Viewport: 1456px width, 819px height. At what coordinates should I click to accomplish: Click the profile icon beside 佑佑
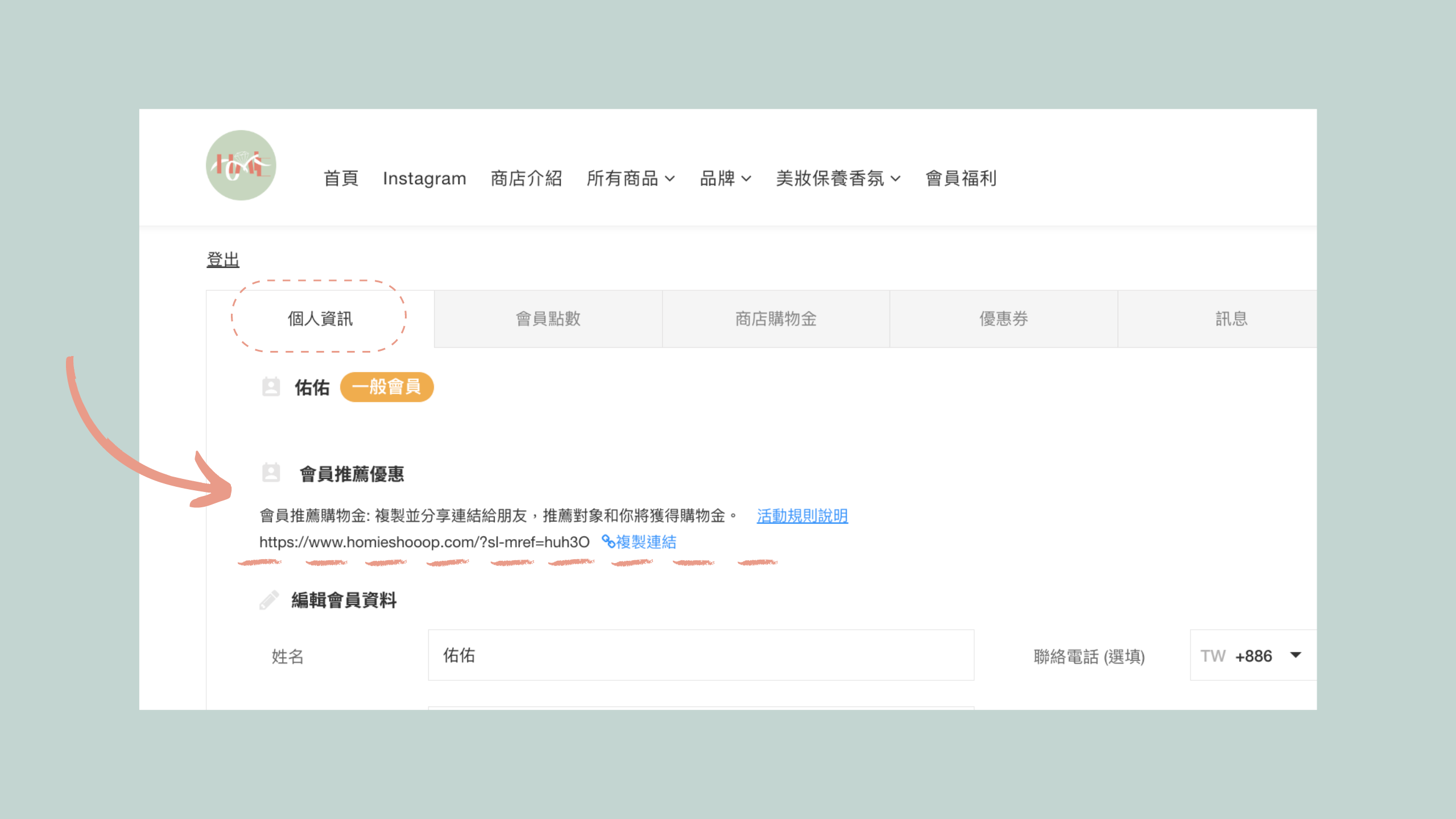[271, 387]
